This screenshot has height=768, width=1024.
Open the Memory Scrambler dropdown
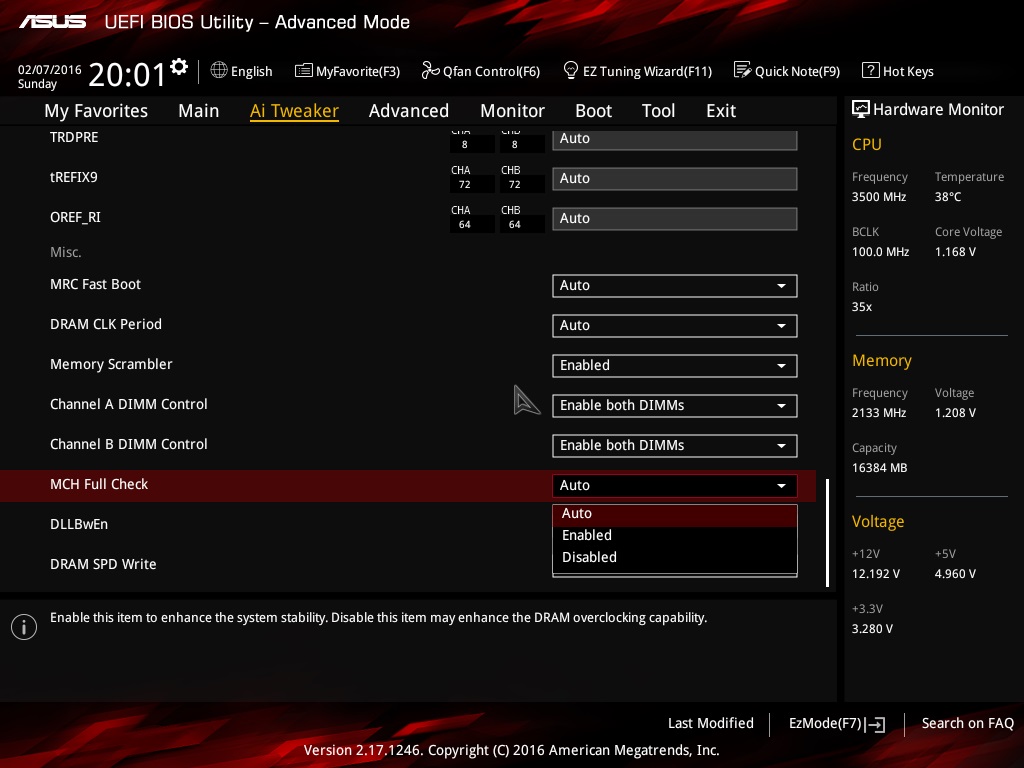[x=675, y=366]
